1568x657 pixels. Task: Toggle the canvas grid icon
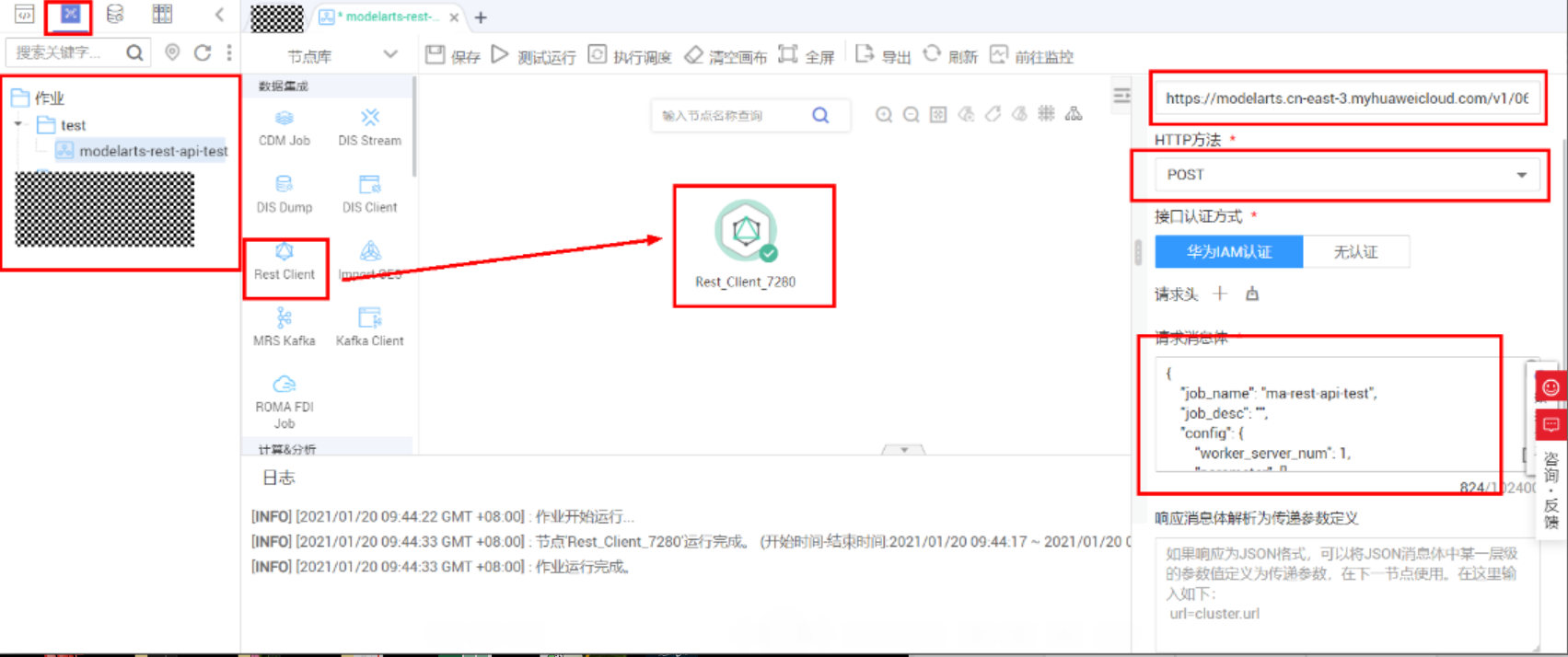tap(1046, 114)
